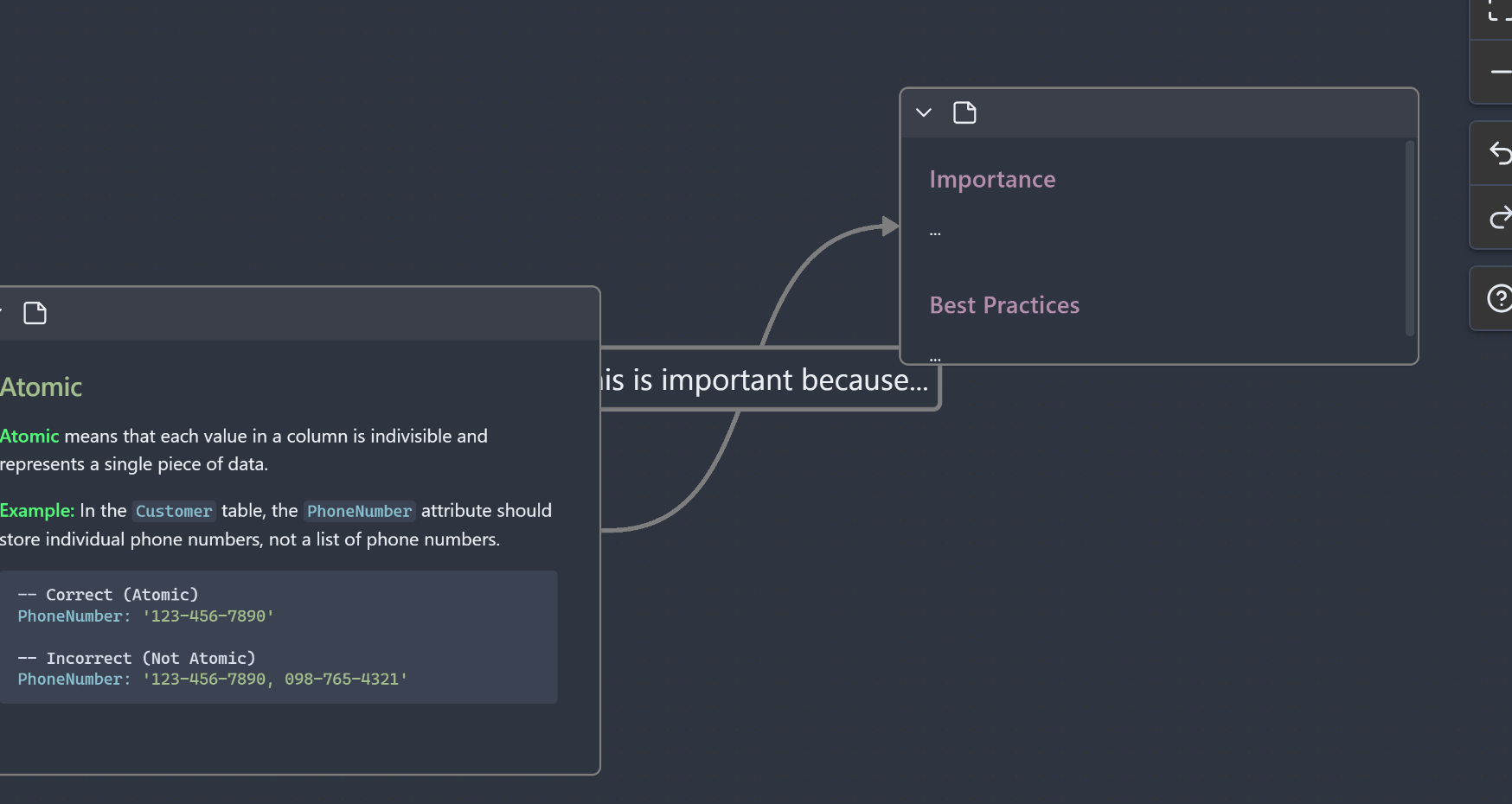Click file icon on the Importance card
This screenshot has width=1512, height=804.
pos(964,113)
